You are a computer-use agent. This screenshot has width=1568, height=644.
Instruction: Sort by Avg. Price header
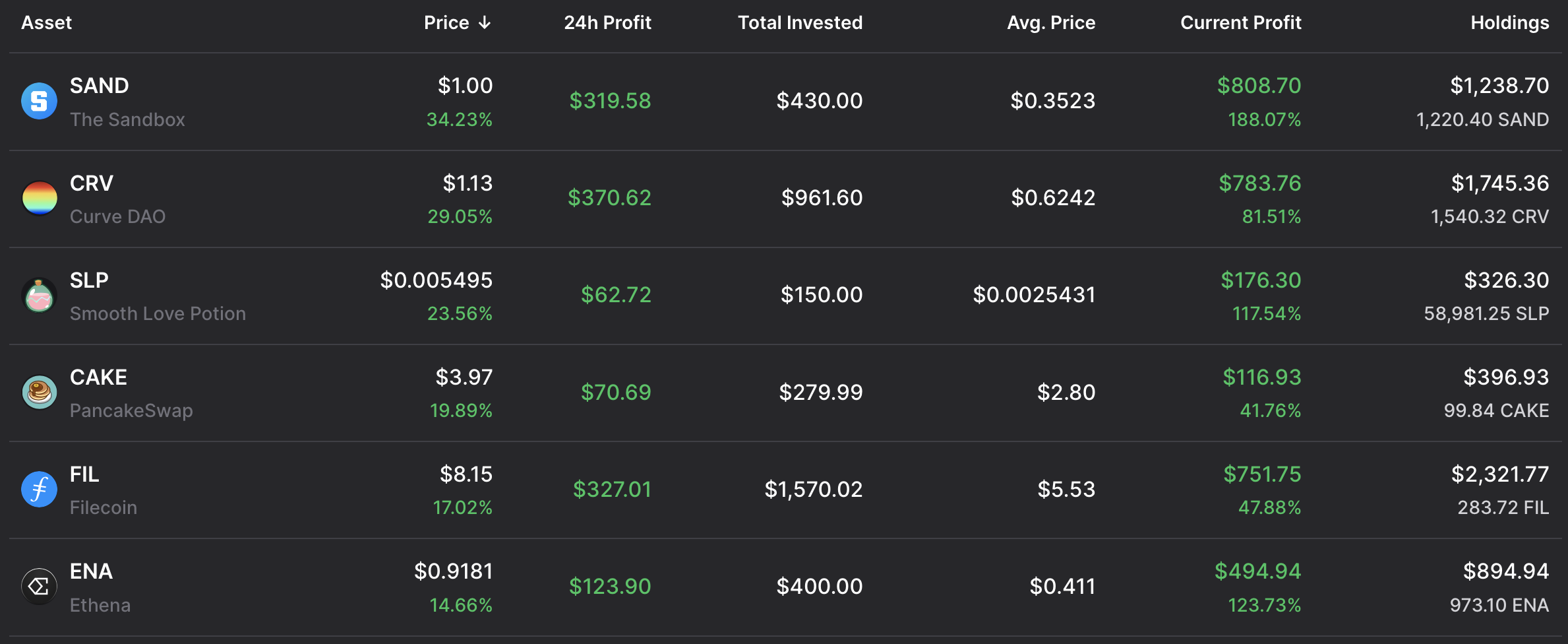pyautogui.click(x=1051, y=23)
